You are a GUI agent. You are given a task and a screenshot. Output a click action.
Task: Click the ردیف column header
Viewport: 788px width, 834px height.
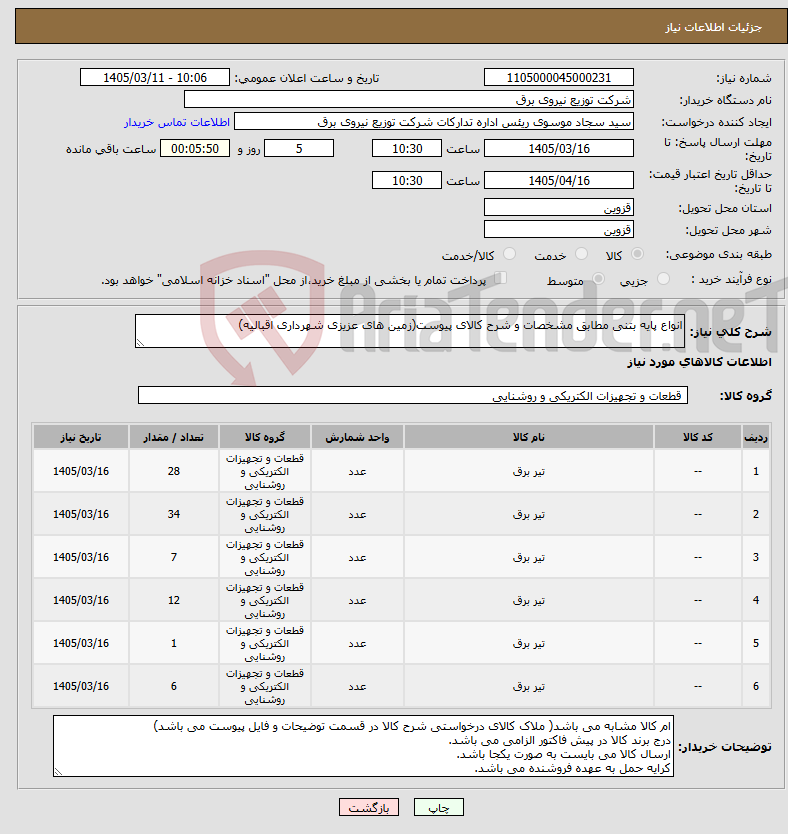point(756,437)
